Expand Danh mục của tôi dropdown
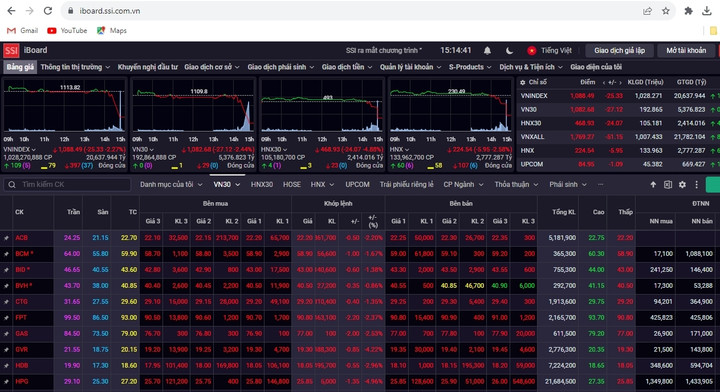The height and width of the screenshot is (392, 720). coord(171,185)
